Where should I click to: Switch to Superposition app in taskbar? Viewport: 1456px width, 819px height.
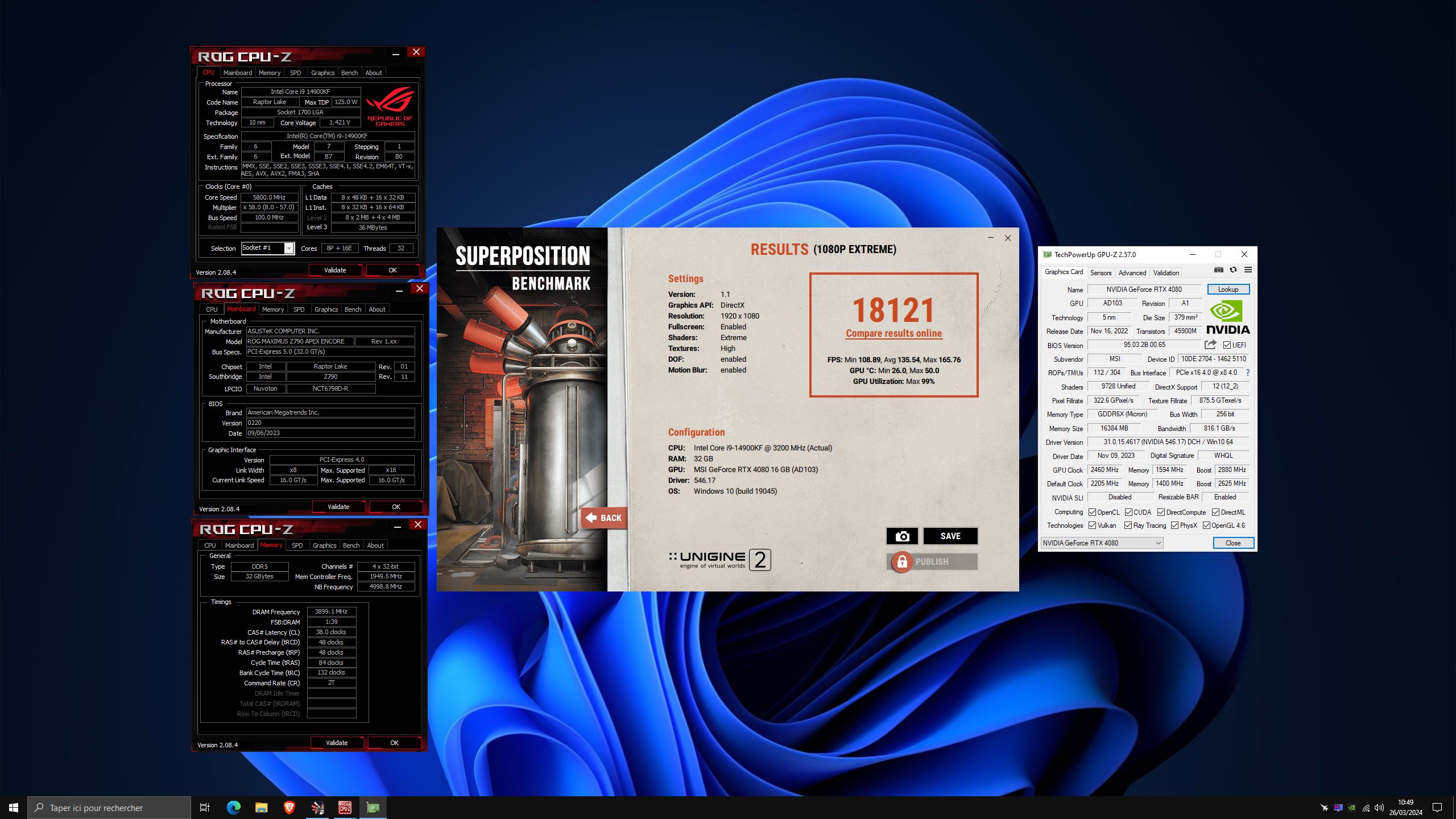tap(317, 808)
